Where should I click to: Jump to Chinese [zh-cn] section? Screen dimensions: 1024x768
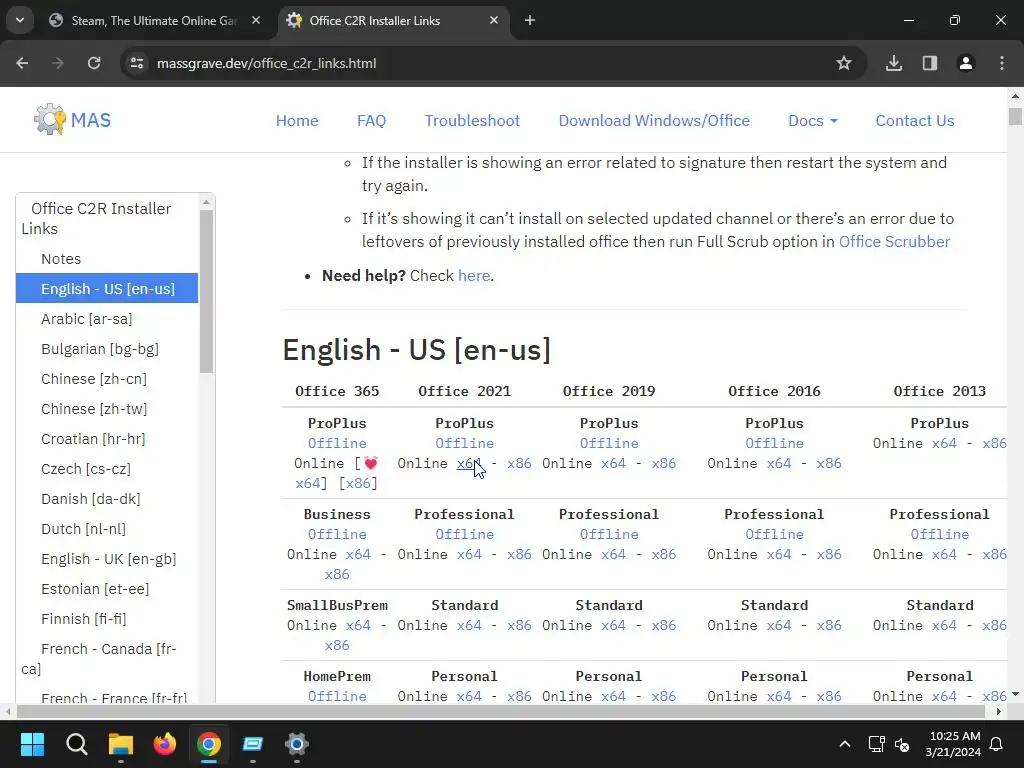click(x=94, y=379)
